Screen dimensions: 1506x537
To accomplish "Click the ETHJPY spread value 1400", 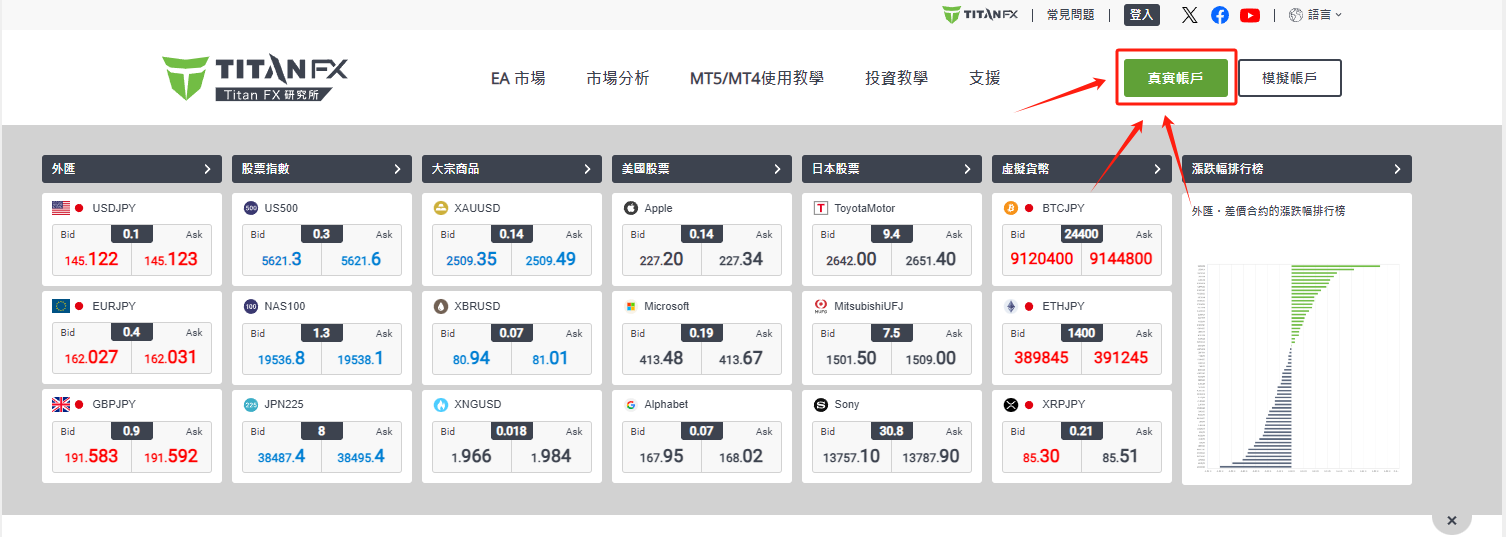I will [1082, 332].
